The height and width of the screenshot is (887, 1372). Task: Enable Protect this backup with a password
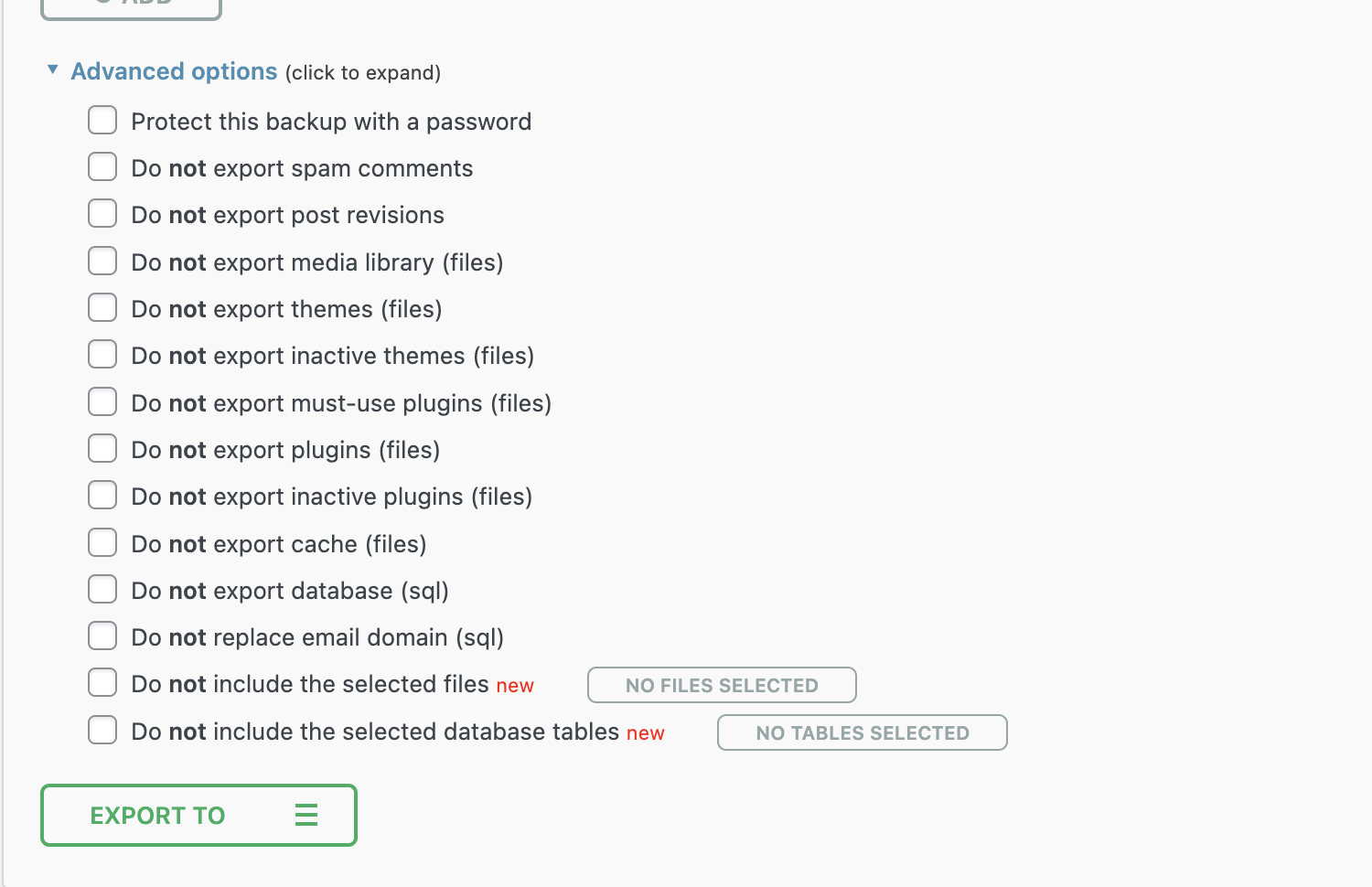tap(102, 121)
